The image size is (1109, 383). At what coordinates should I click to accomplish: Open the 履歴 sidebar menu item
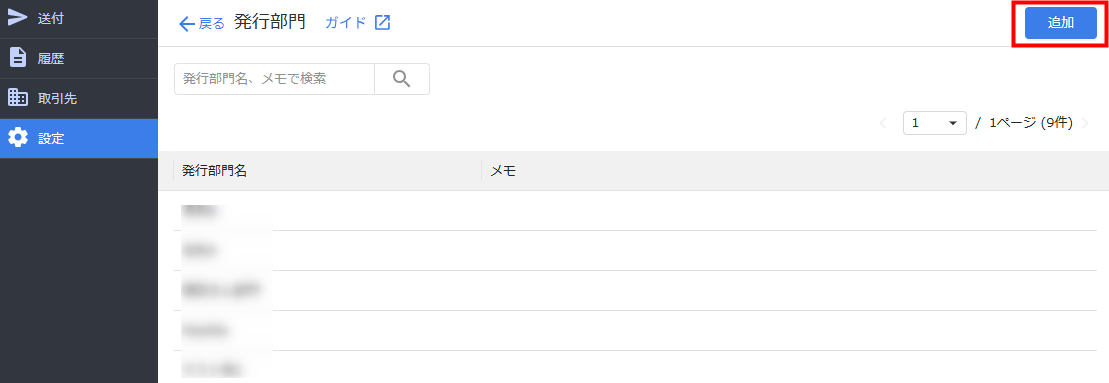(x=79, y=59)
